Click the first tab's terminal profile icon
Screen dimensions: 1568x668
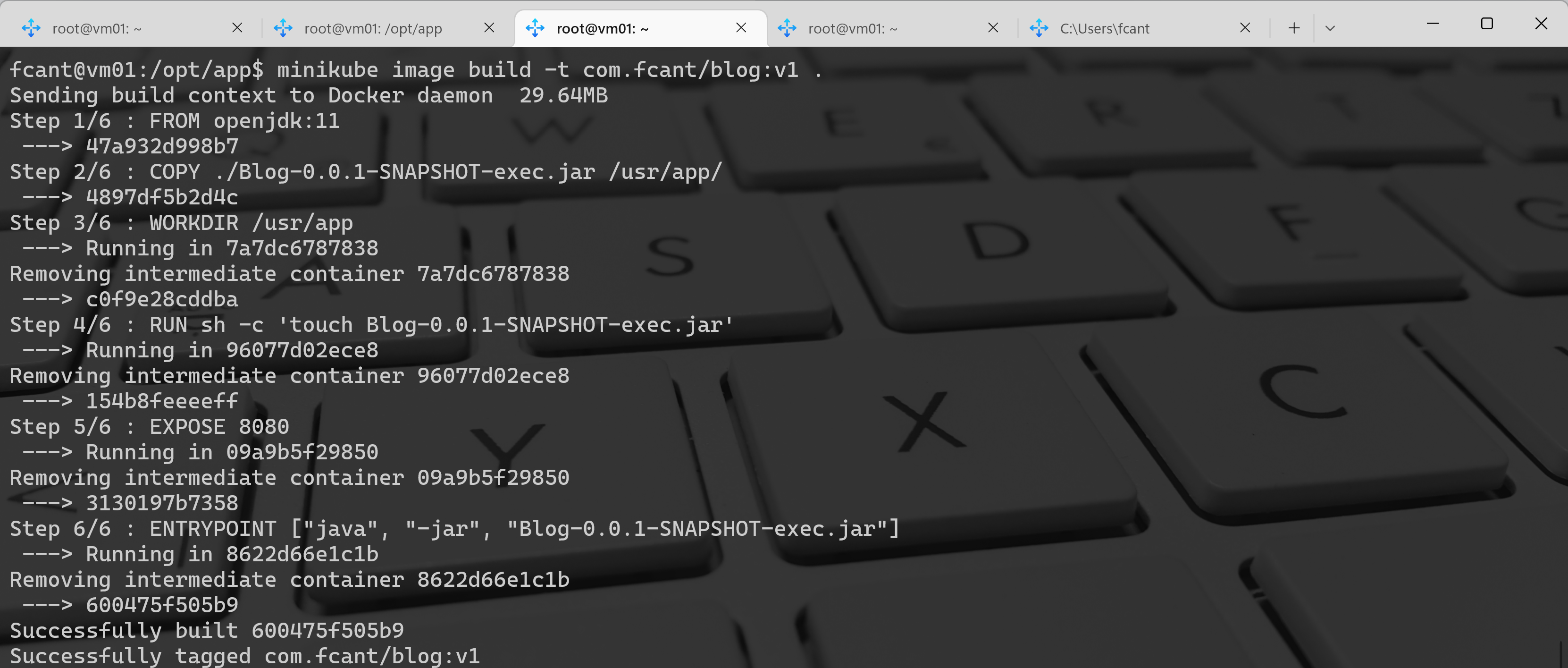[31, 28]
